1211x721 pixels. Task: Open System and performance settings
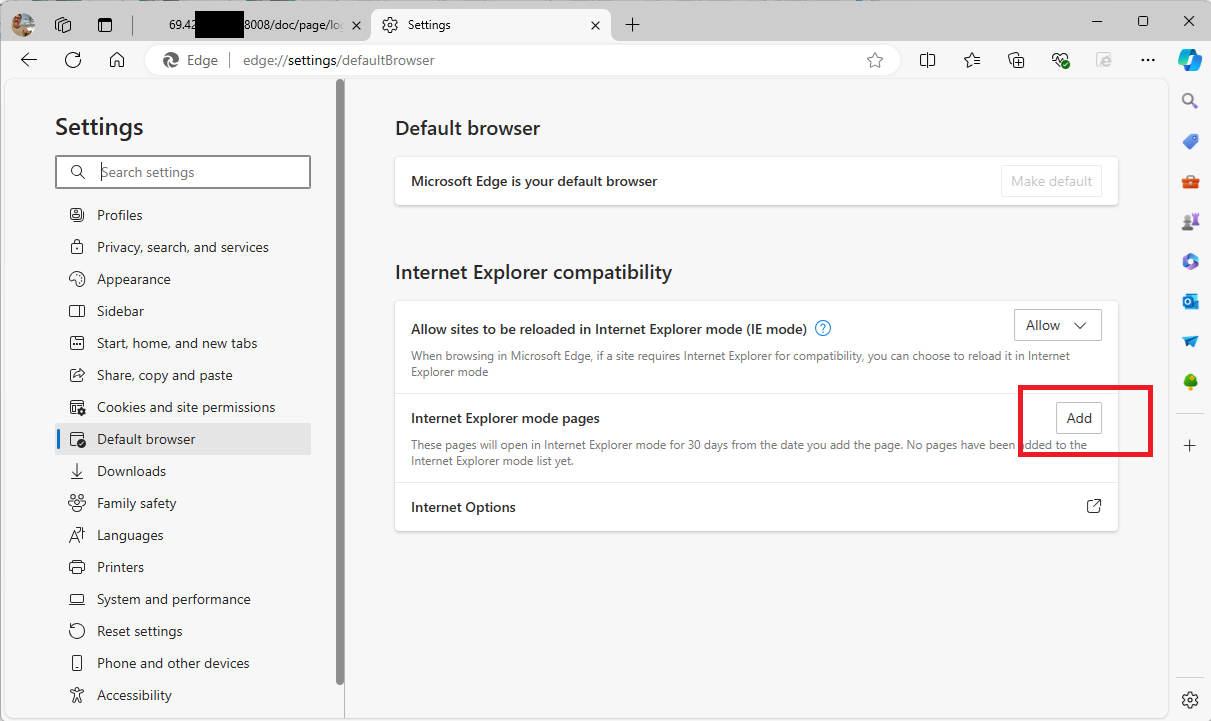point(183,599)
